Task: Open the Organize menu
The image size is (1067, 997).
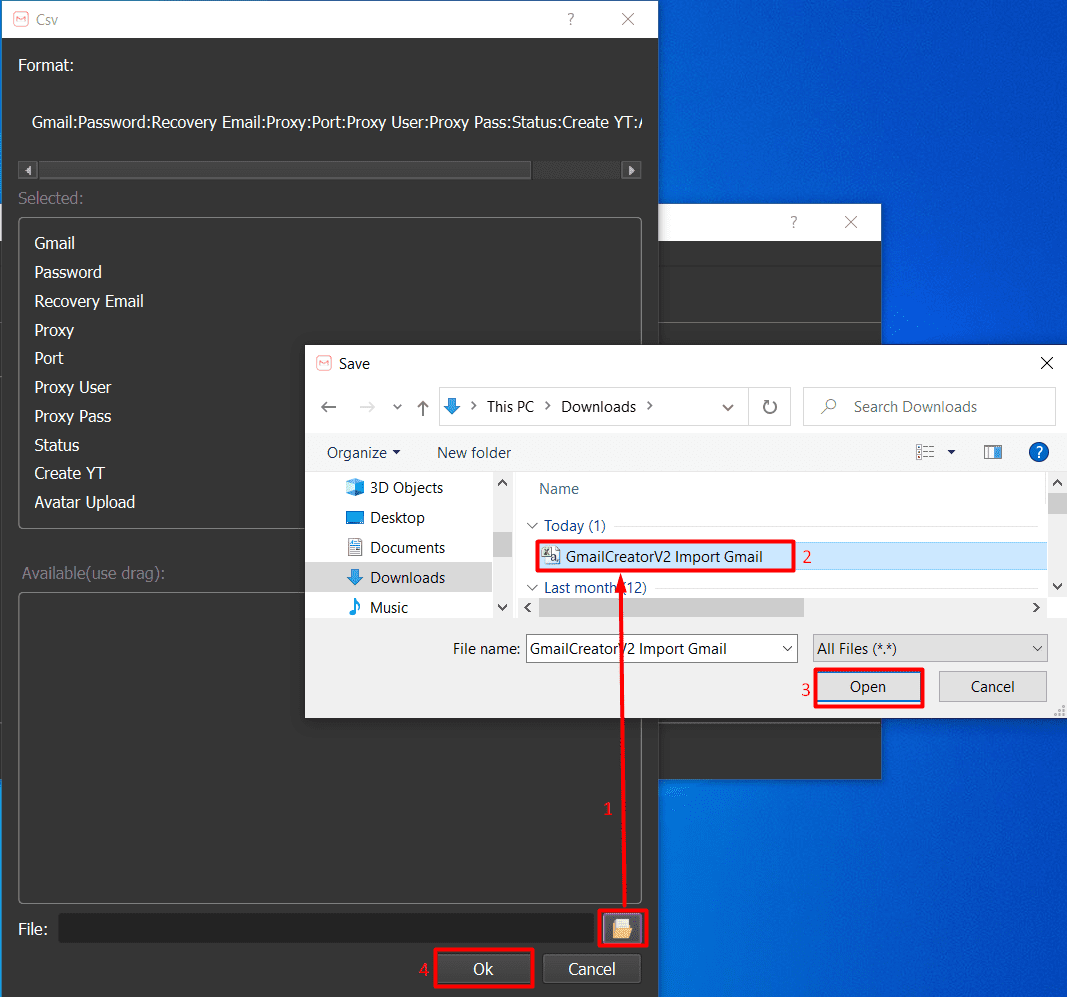Action: 363,453
